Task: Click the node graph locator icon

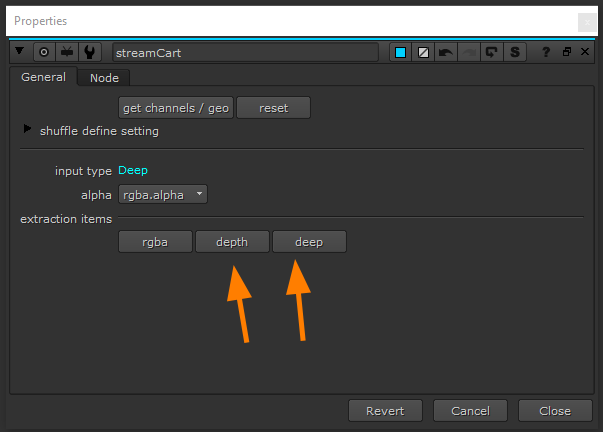Action: [67, 52]
